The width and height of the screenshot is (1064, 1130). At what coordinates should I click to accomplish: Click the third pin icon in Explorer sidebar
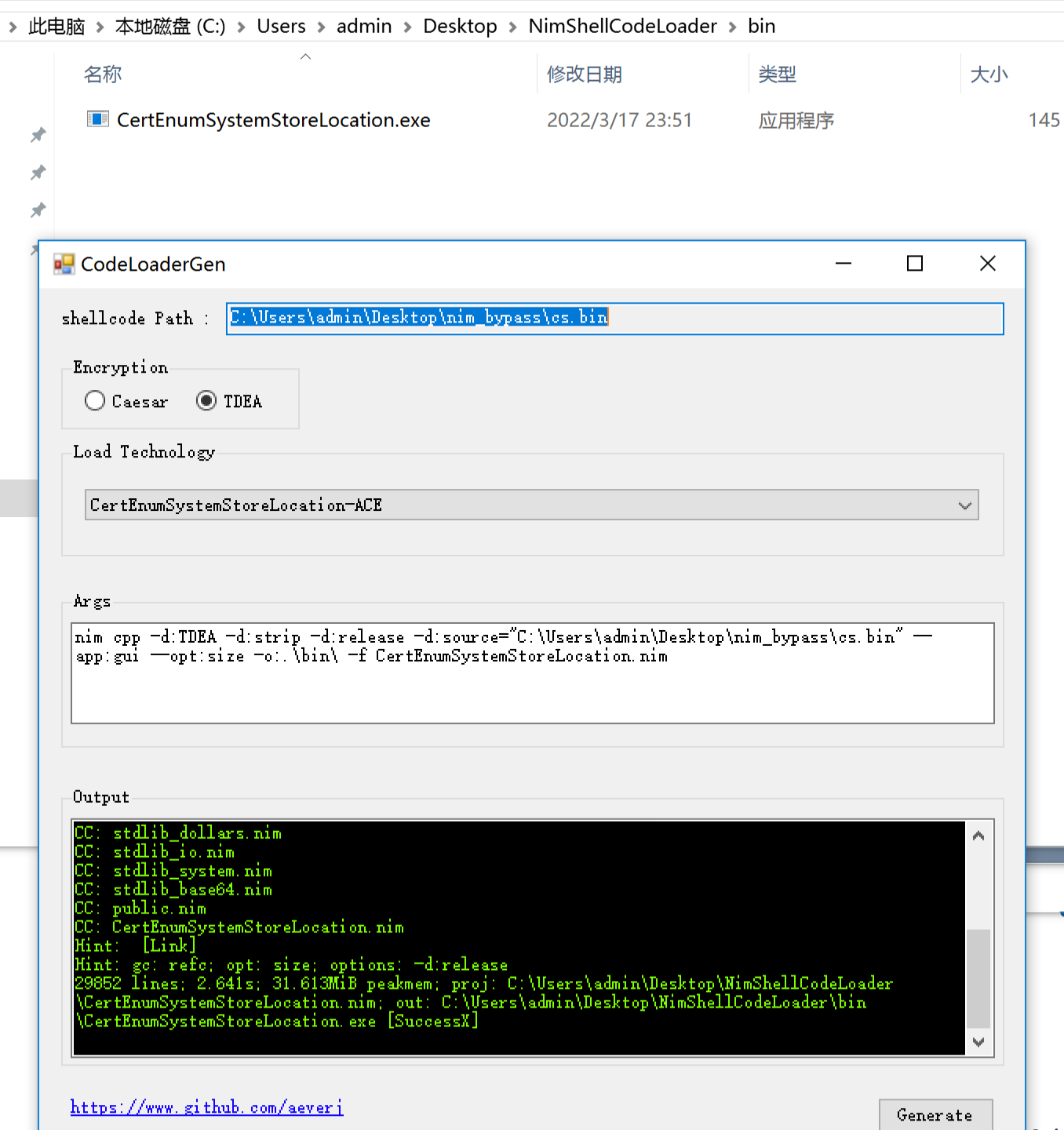38,210
